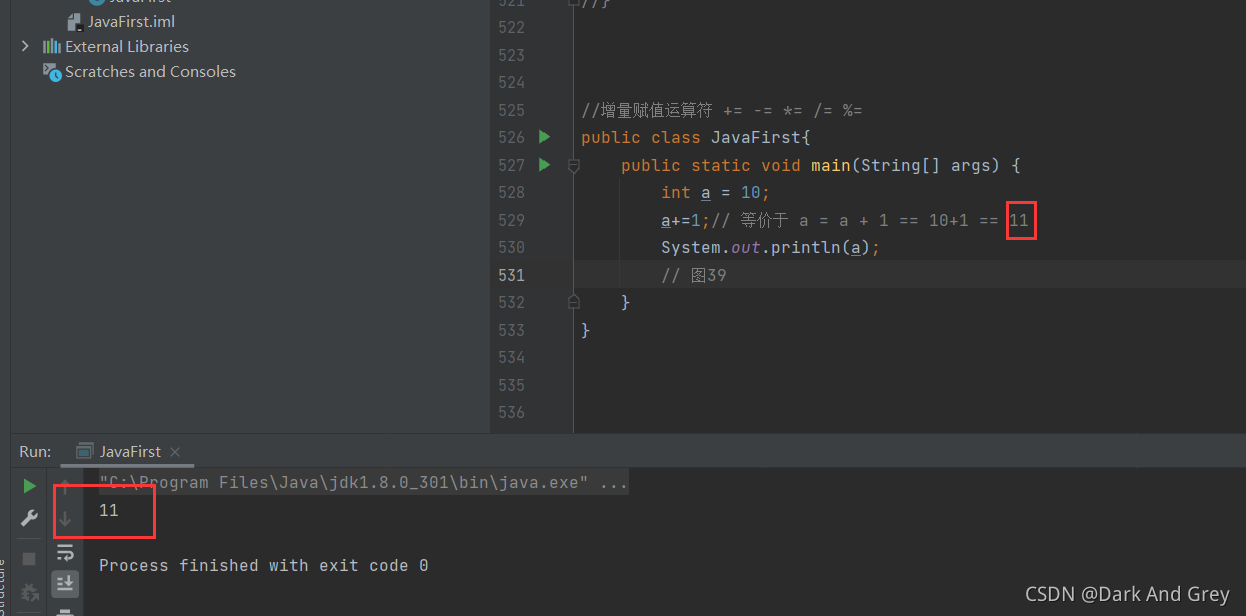
Task: Open run configuration via the wrench icon
Action: [x=29, y=518]
